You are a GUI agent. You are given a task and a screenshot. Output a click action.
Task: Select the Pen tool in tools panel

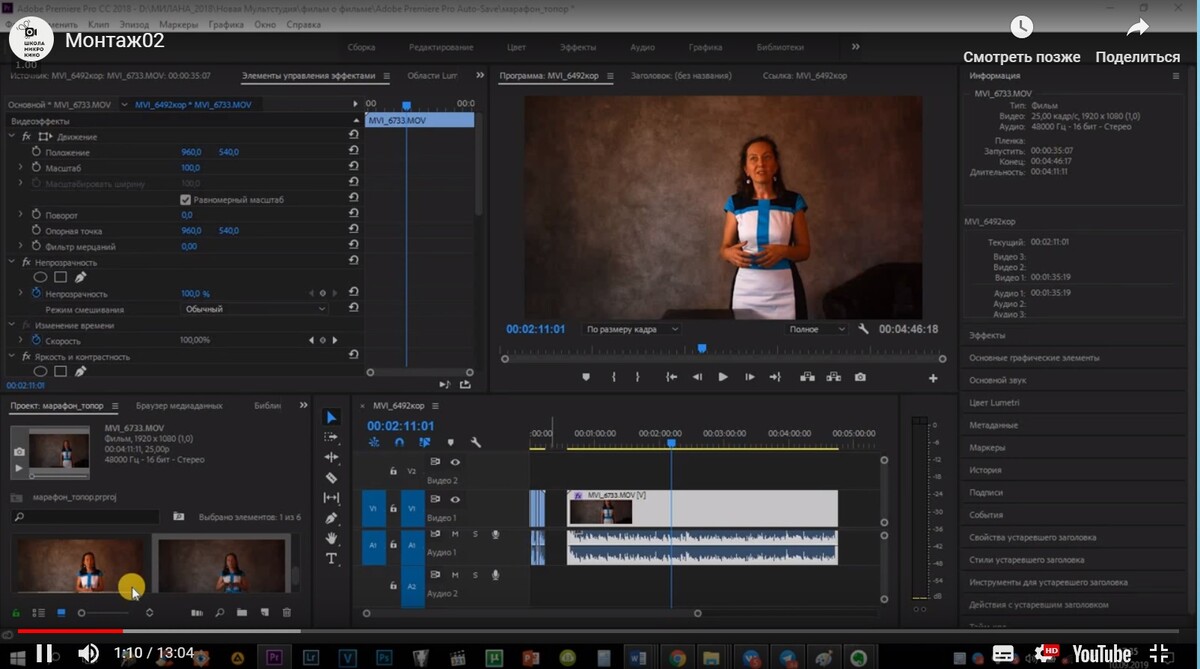[332, 518]
